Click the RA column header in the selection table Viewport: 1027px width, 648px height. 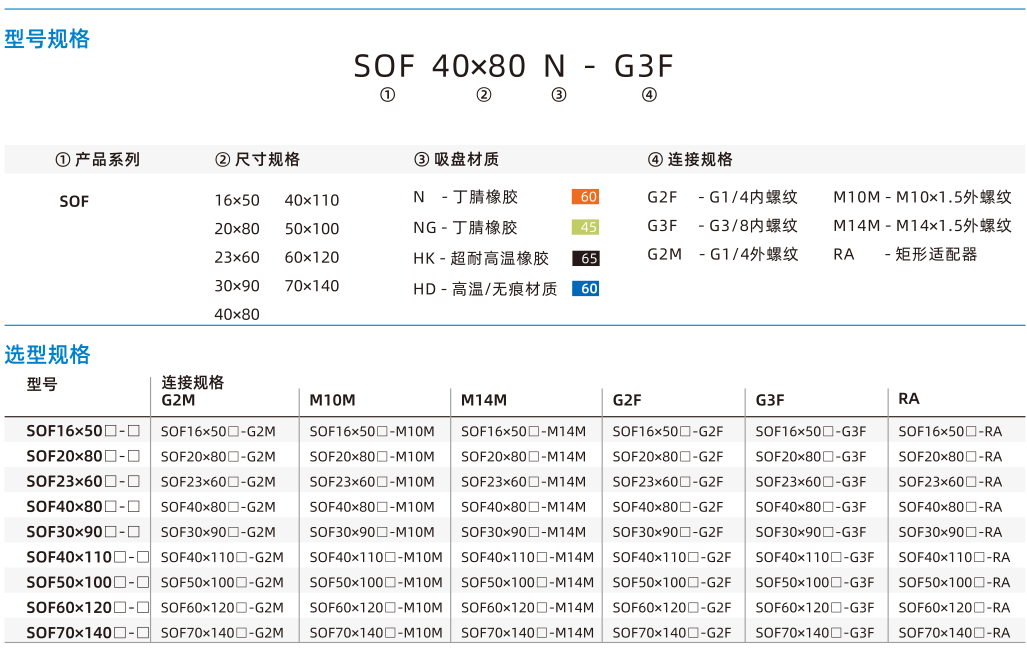[909, 399]
